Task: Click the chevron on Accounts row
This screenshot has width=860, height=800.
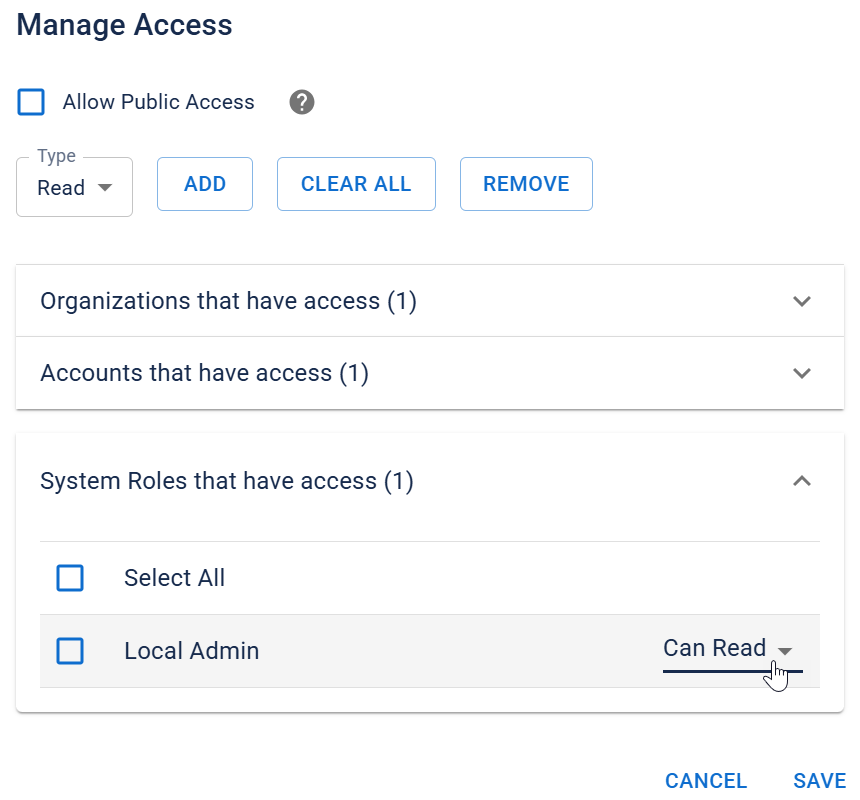Action: tap(801, 373)
